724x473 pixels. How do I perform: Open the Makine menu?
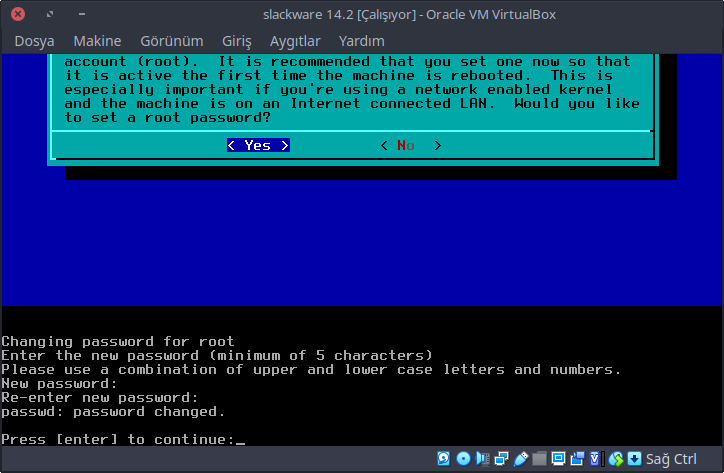point(97,41)
